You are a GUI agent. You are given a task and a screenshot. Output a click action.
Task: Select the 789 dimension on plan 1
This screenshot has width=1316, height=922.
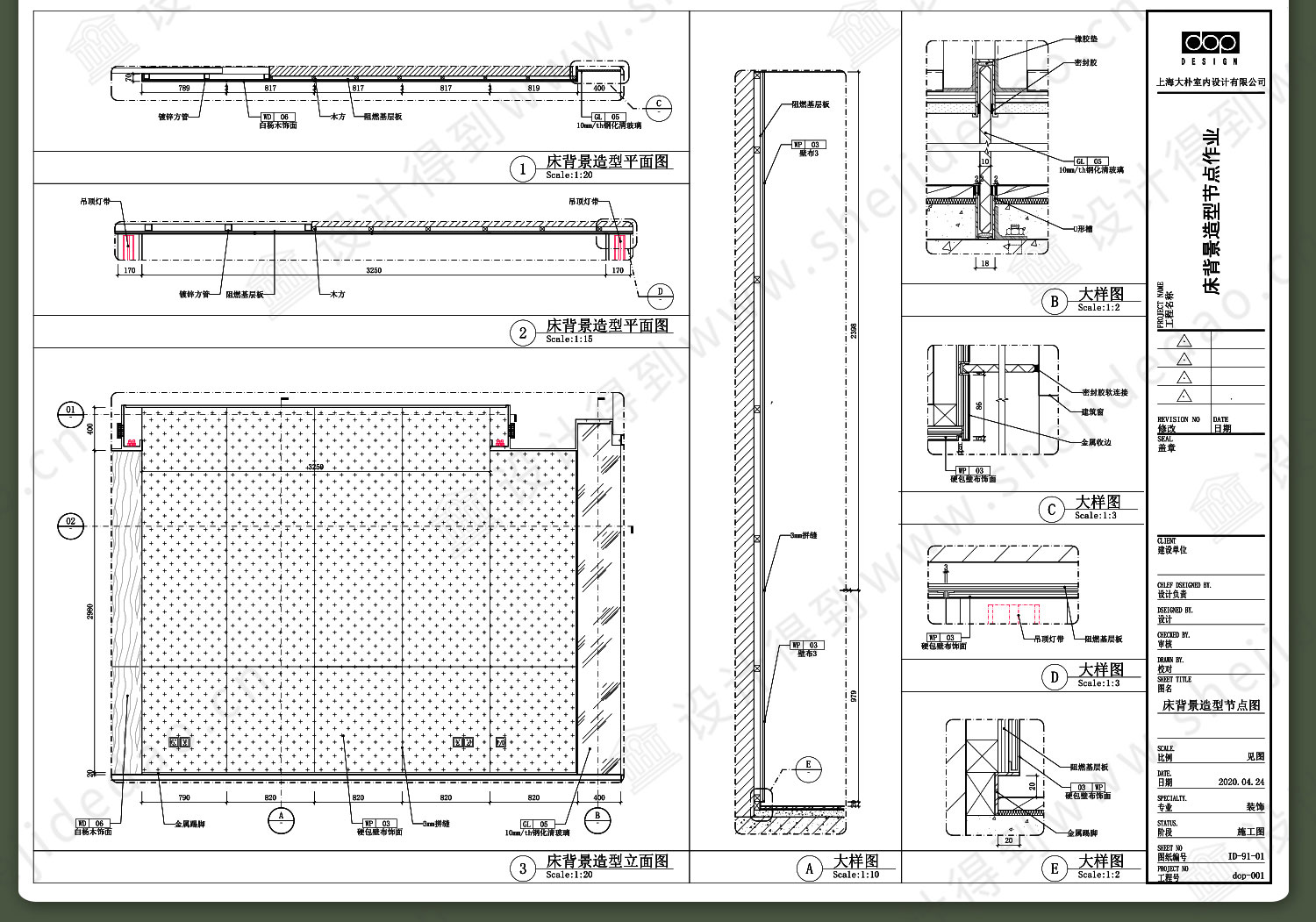pyautogui.click(x=184, y=89)
